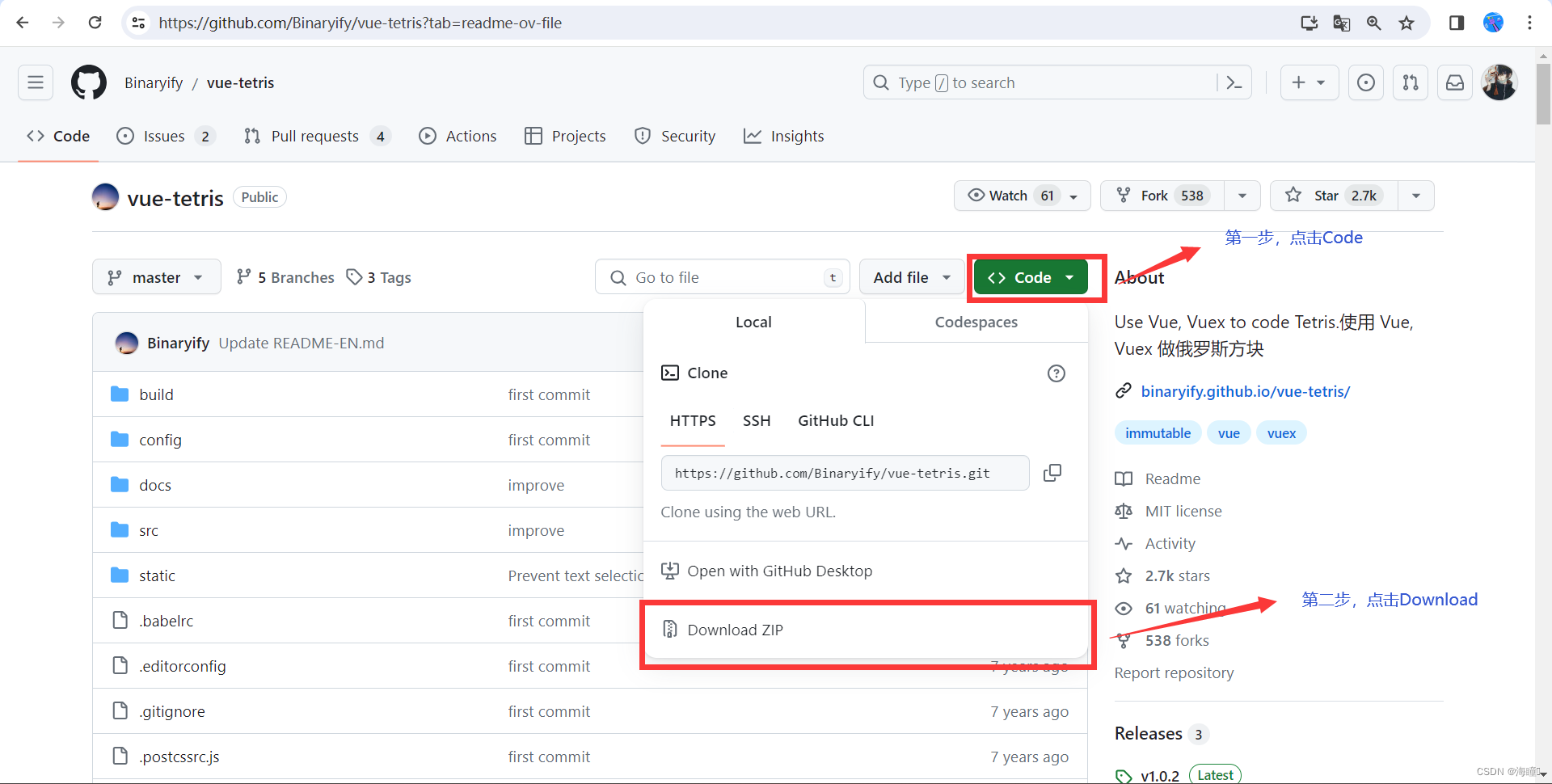
Task: Open the static folder
Action: [157, 575]
